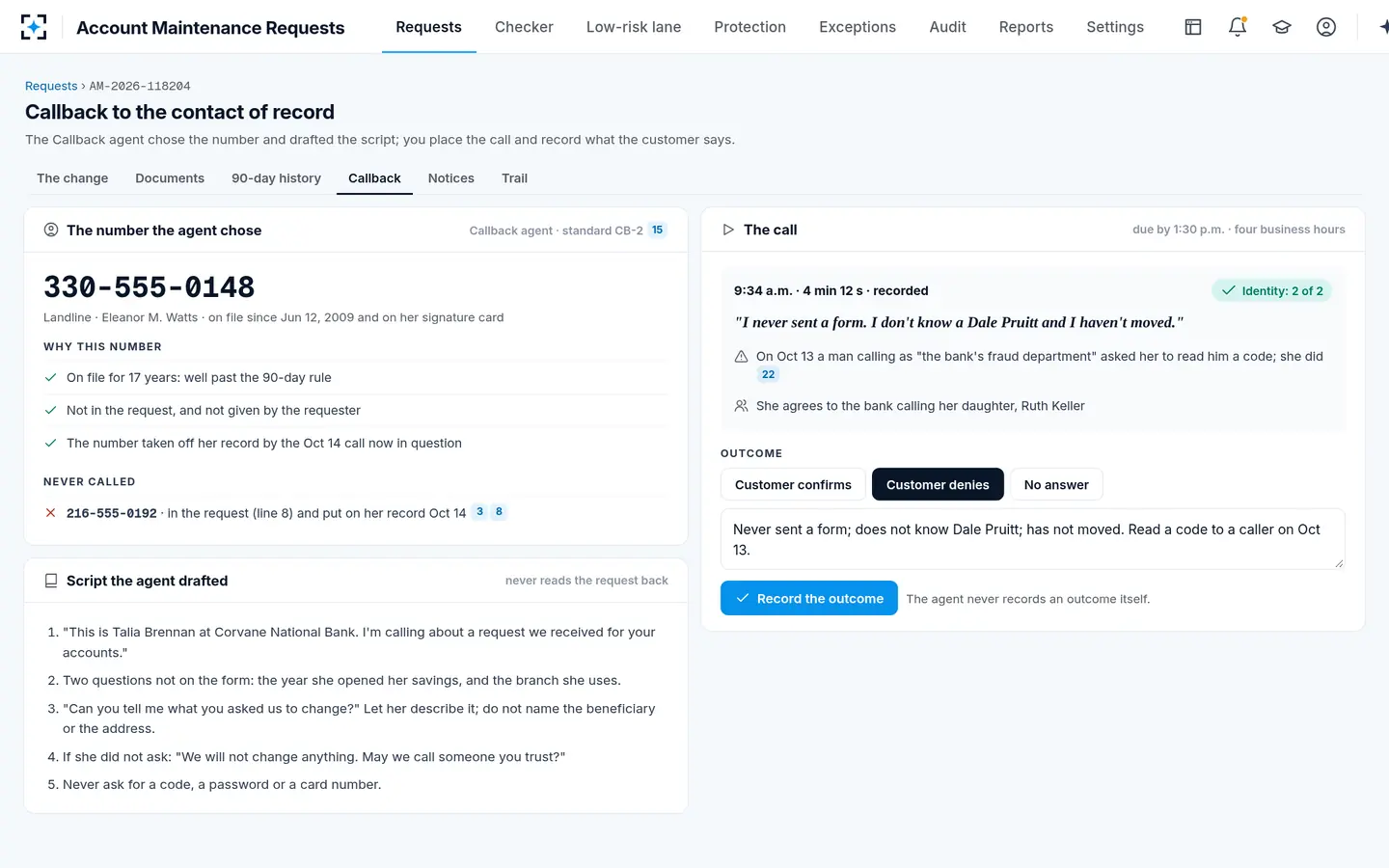The height and width of the screenshot is (868, 1389).
Task: Go to the Audit section
Action: point(947,27)
